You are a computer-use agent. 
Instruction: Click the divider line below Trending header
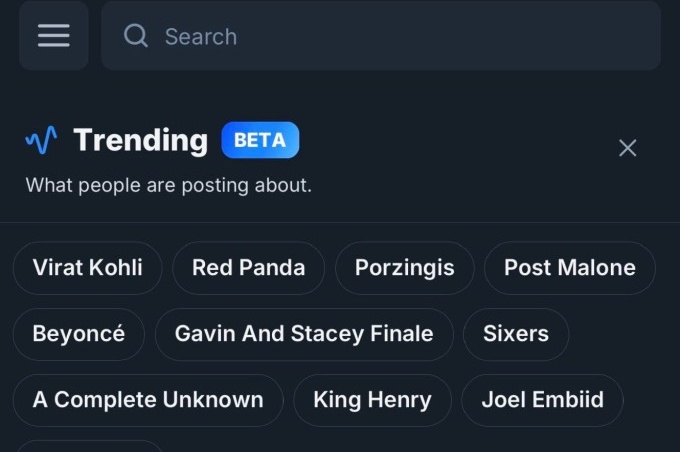click(340, 222)
